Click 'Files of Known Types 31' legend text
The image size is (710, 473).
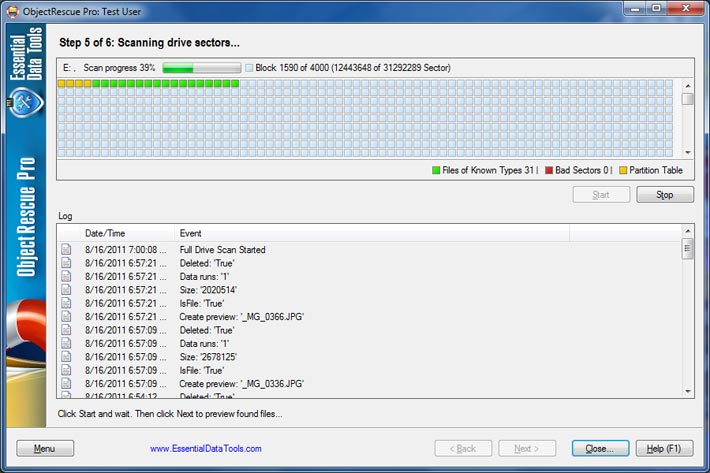click(x=488, y=170)
